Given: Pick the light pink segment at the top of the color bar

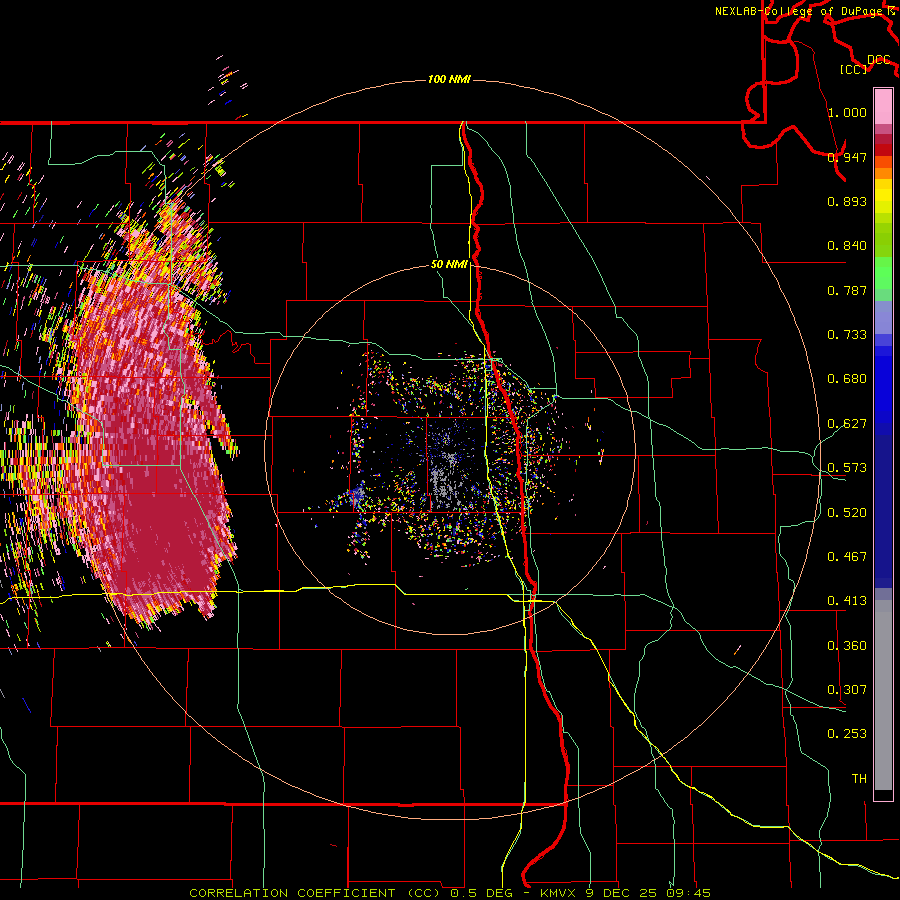Looking at the screenshot, I should point(883,106).
